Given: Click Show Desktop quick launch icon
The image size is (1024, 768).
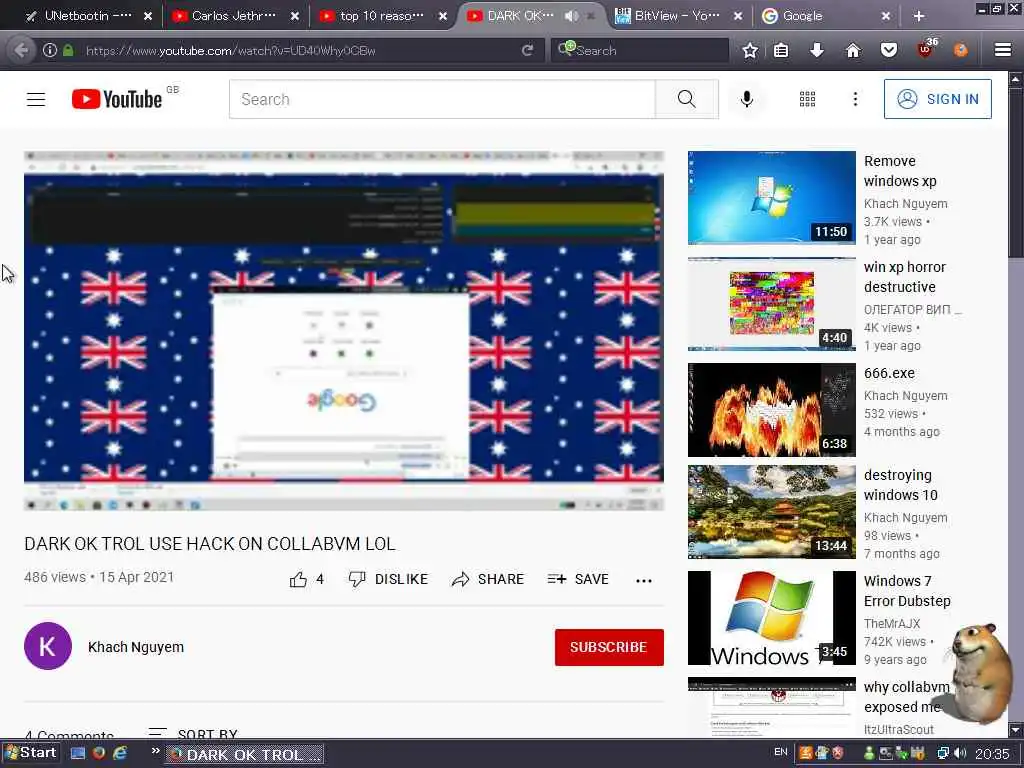Looking at the screenshot, I should (x=78, y=753).
